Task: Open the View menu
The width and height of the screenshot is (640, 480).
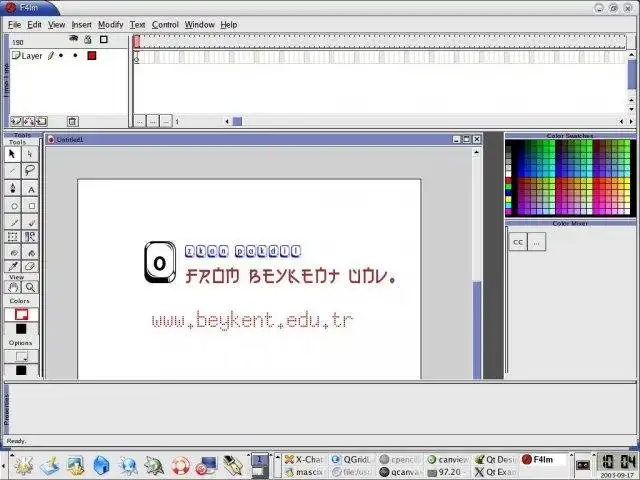Action: [x=56, y=25]
